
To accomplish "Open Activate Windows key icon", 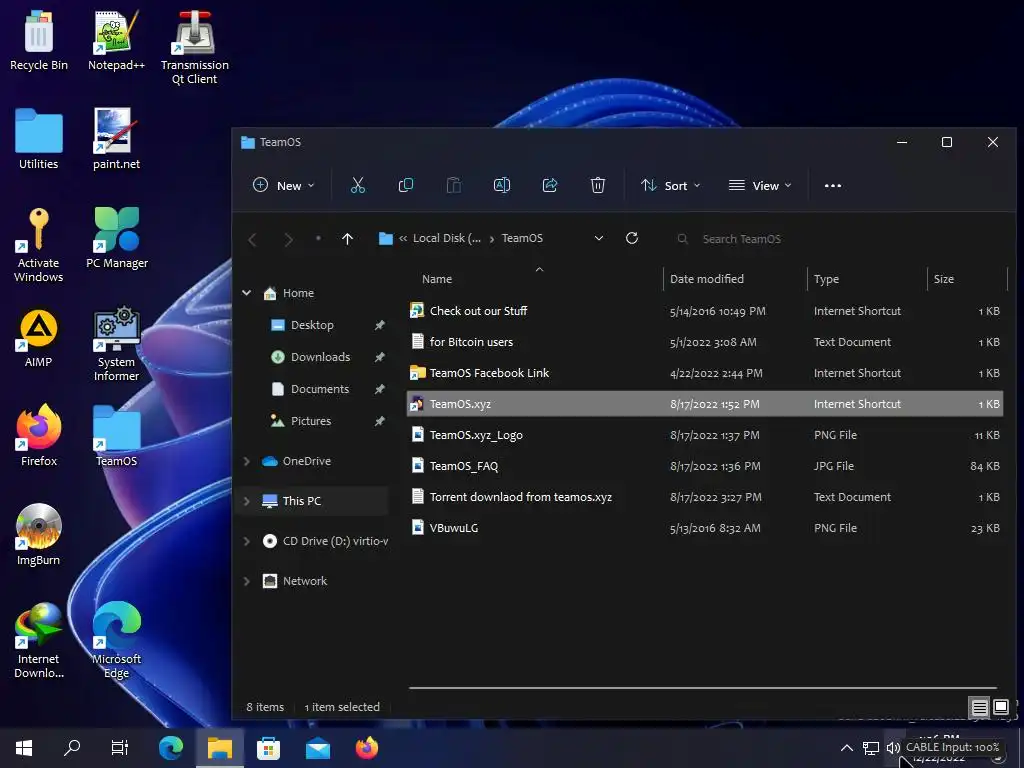I will click(x=39, y=245).
